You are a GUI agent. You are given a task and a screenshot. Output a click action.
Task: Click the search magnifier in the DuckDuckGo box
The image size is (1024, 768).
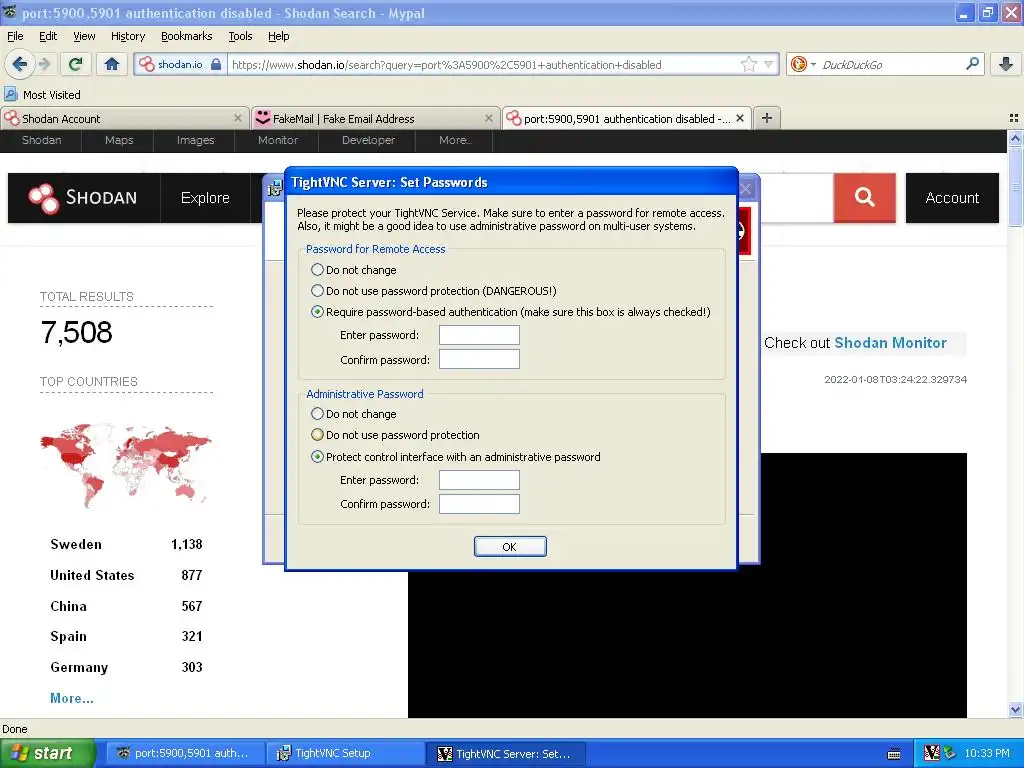click(972, 64)
